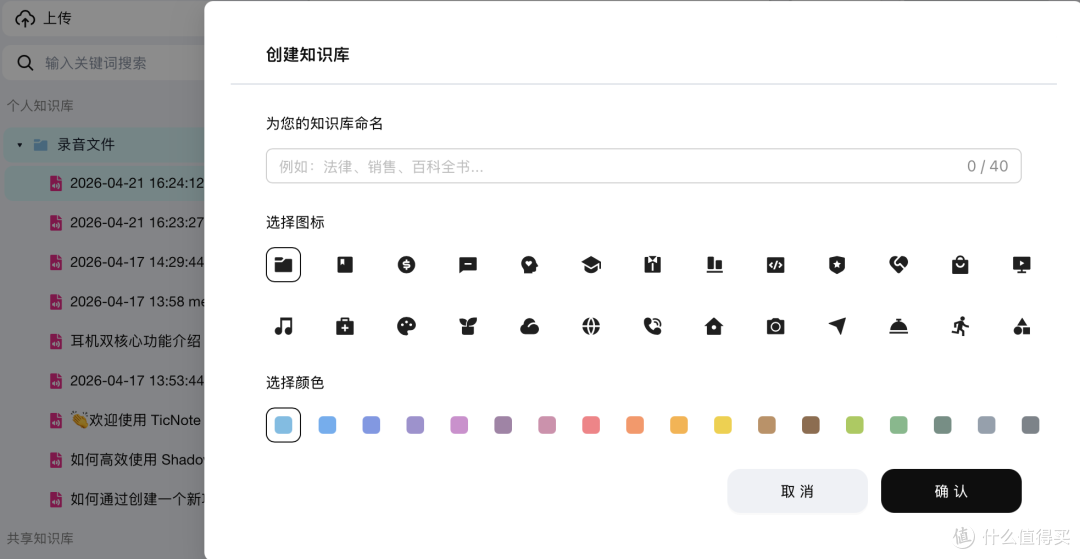The height and width of the screenshot is (559, 1080).
Task: Pick the dusty pink color swatch
Action: coord(547,425)
